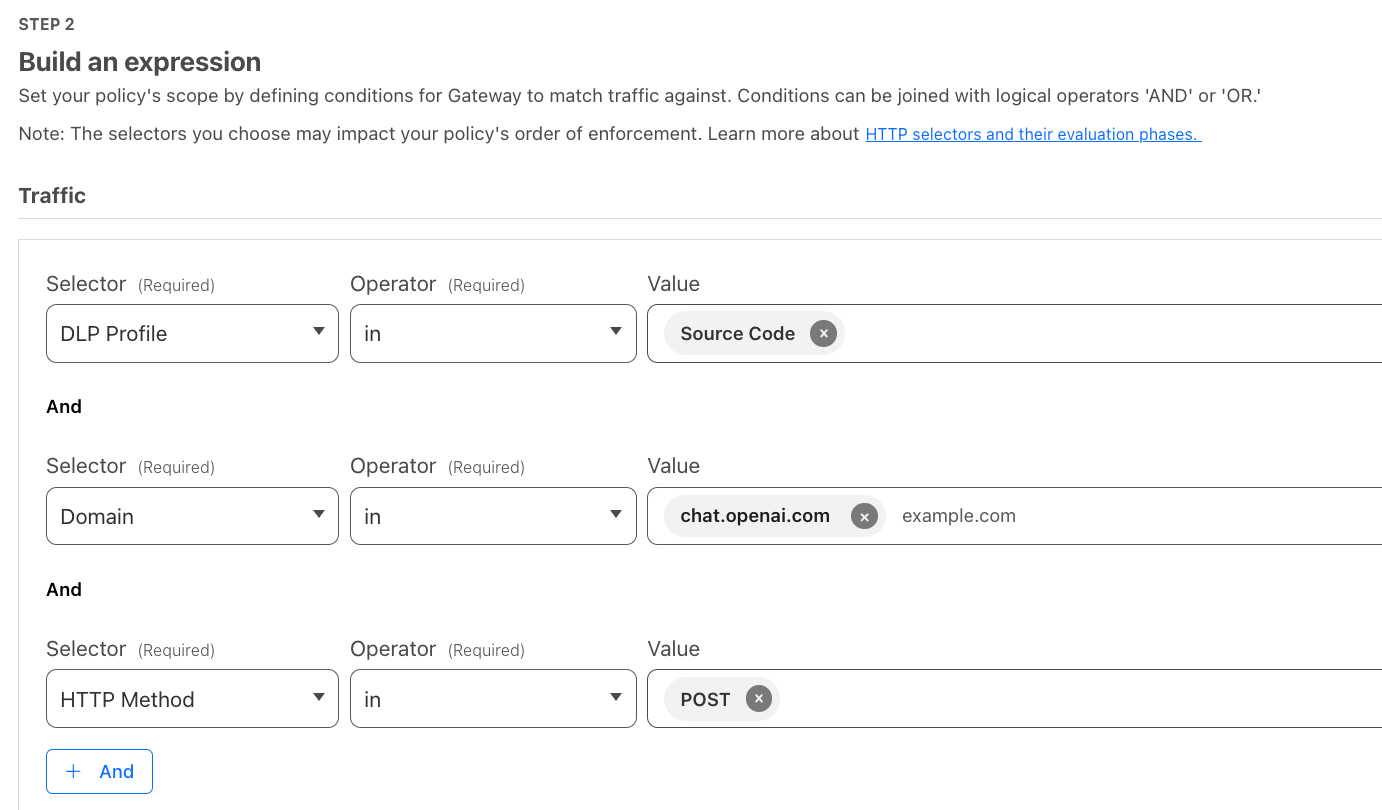This screenshot has width=1382, height=810.
Task: Click the Build an expression heading
Action: 140,62
